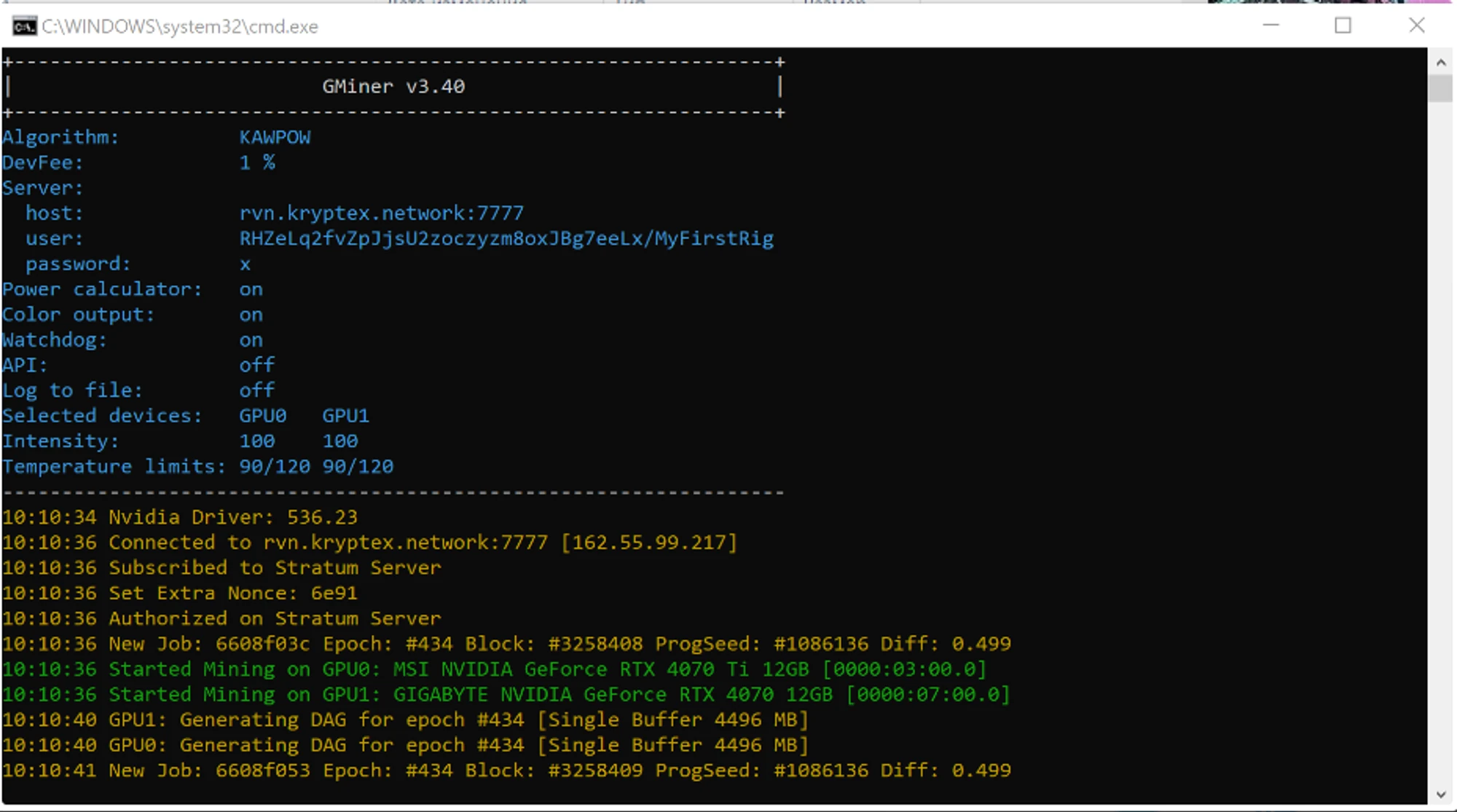Click the empty scrollbar track below thumb

click(x=1440, y=437)
